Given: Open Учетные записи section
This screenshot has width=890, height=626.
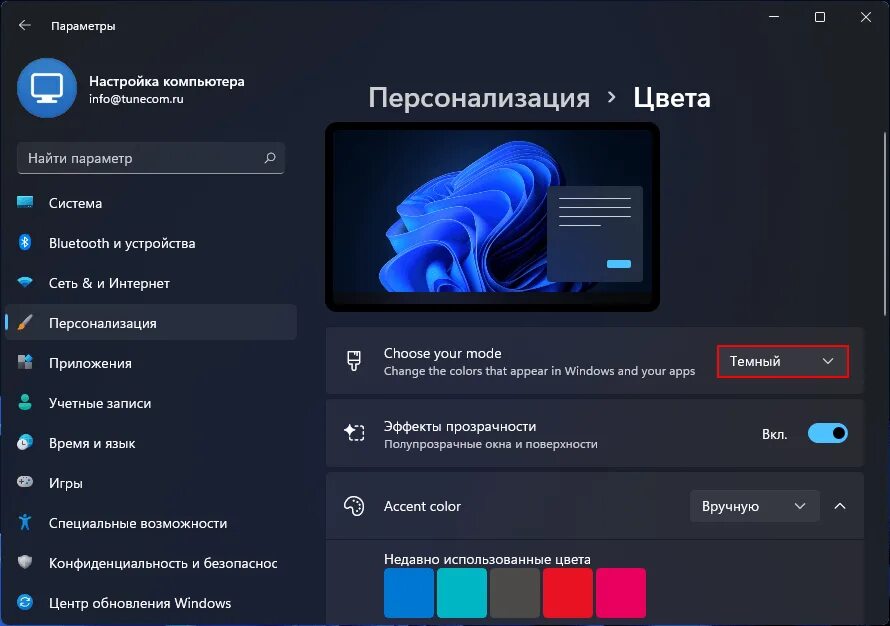Looking at the screenshot, I should pyautogui.click(x=151, y=402).
